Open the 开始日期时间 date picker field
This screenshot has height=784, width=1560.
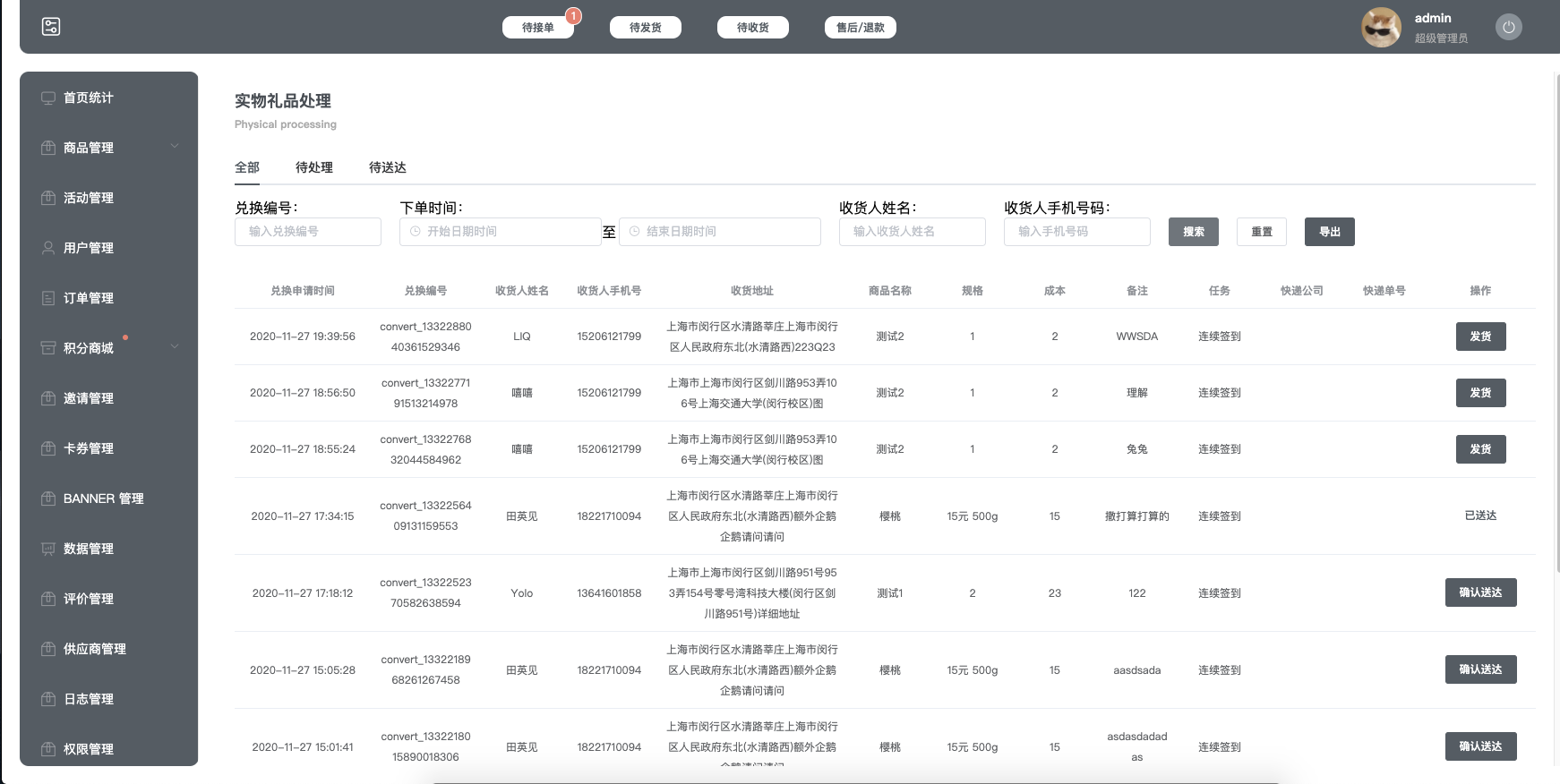500,232
